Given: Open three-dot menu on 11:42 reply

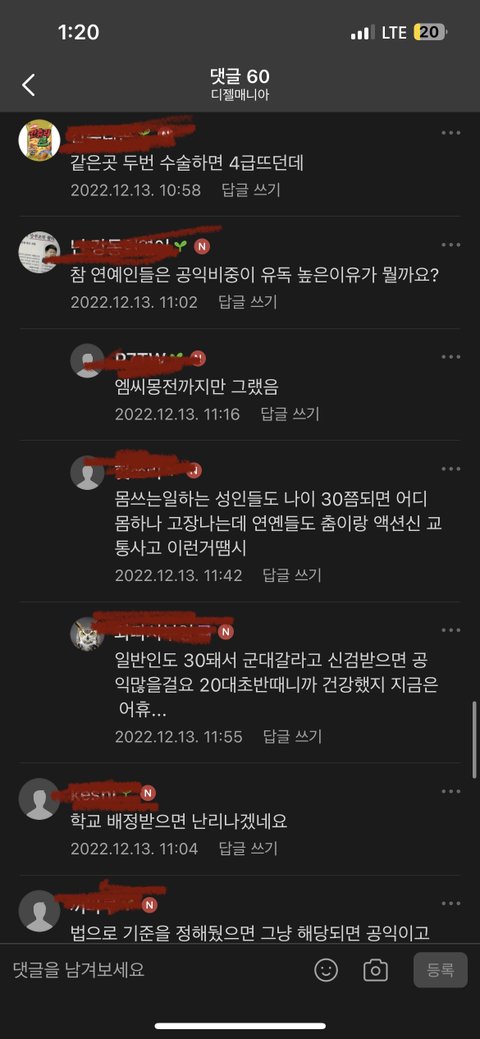Looking at the screenshot, I should click(451, 469).
